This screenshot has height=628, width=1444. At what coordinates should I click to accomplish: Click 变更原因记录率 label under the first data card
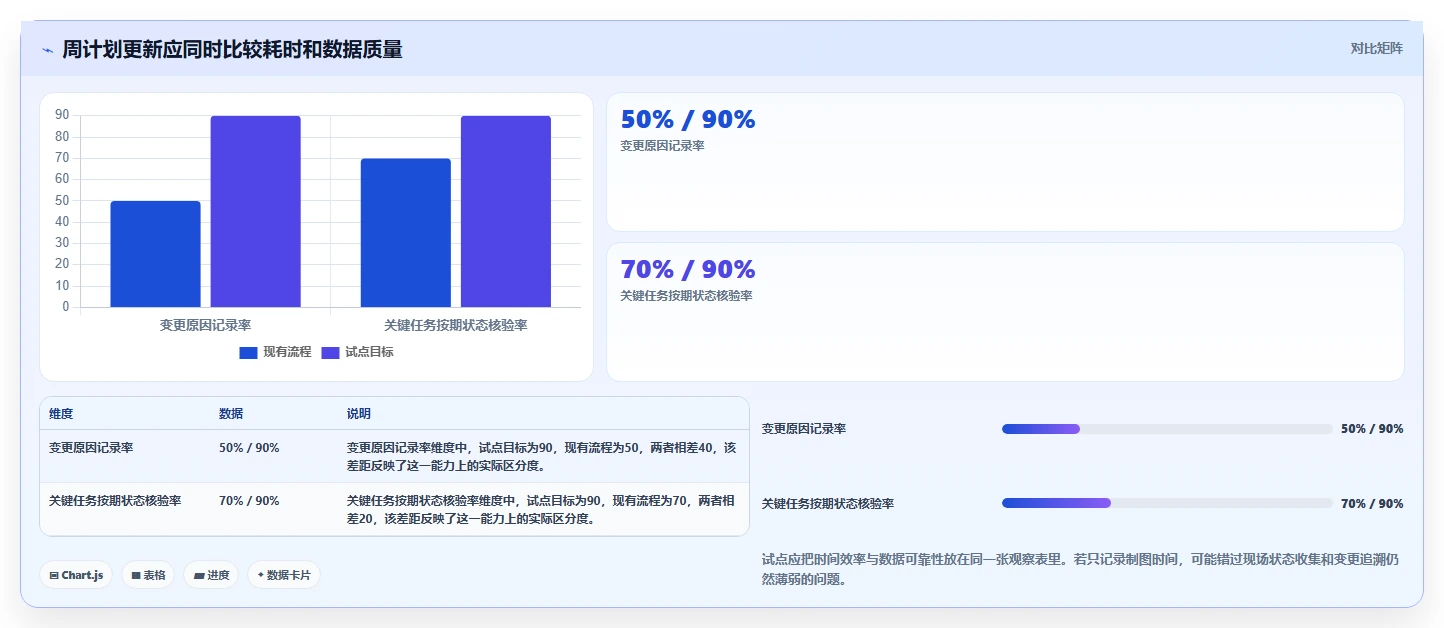[x=663, y=146]
